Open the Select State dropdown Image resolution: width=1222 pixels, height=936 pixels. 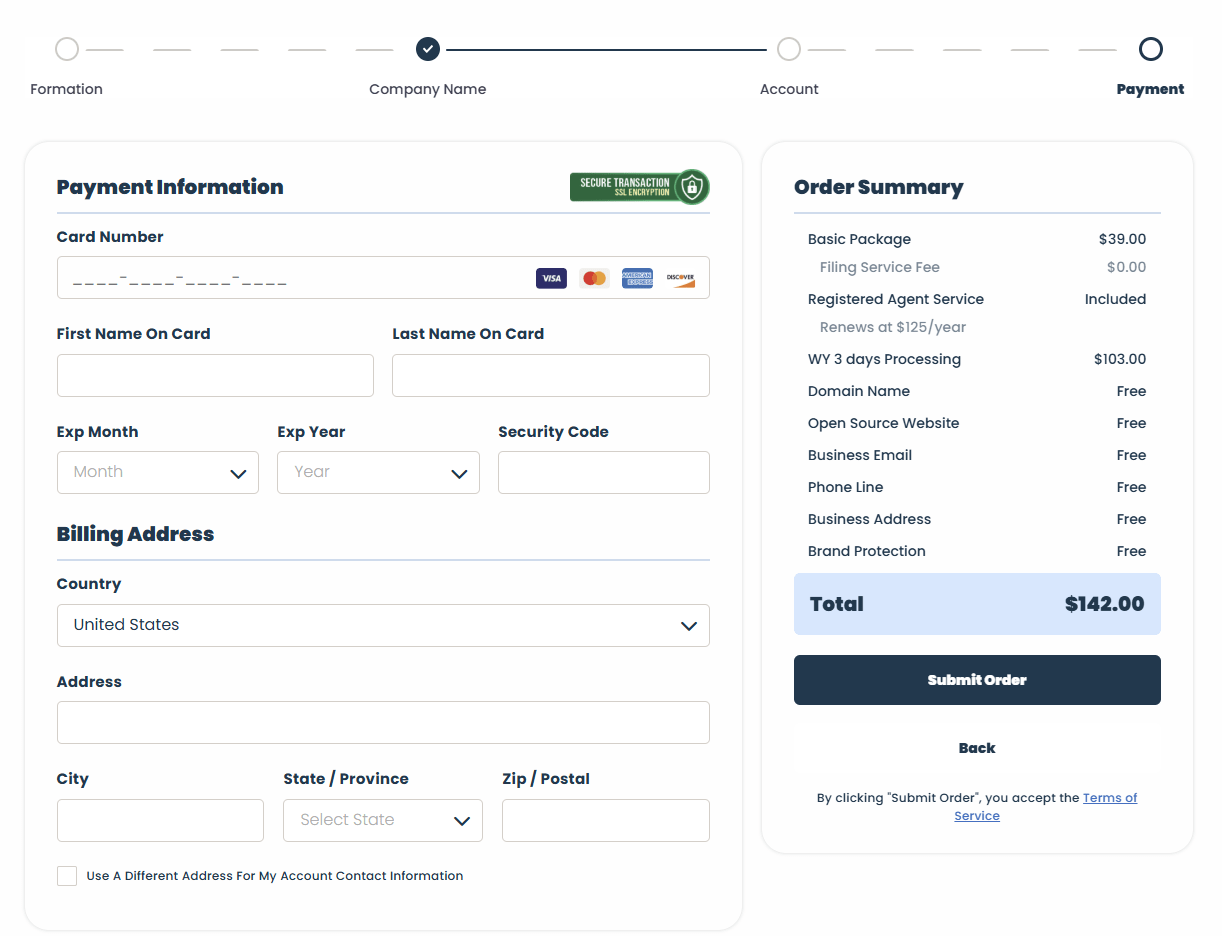click(x=383, y=820)
